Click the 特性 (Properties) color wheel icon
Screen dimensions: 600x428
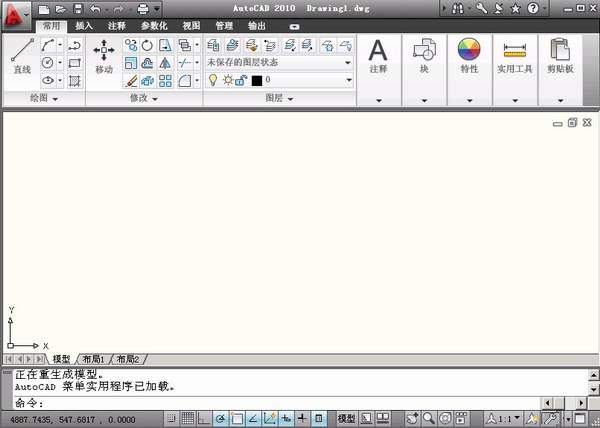[468, 56]
